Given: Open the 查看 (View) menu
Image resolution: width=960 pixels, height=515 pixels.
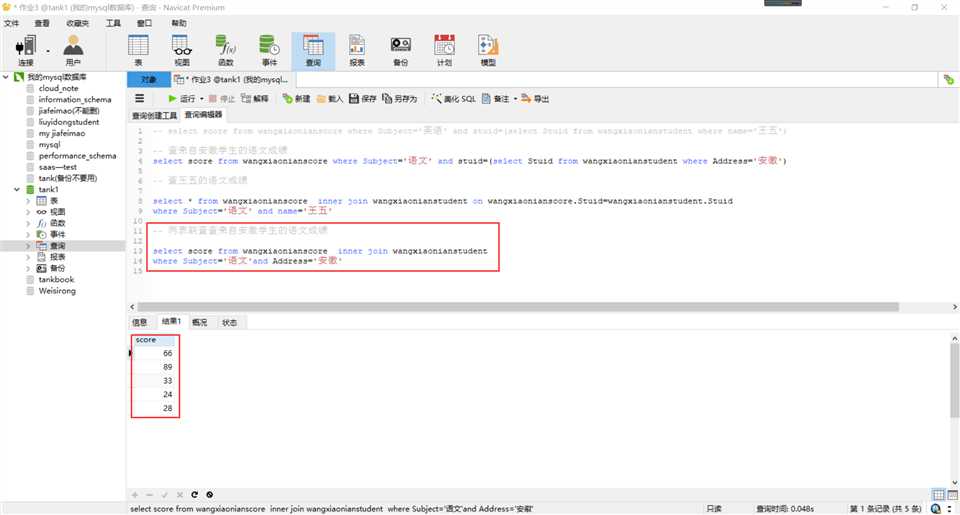Looking at the screenshot, I should pyautogui.click(x=42, y=23).
